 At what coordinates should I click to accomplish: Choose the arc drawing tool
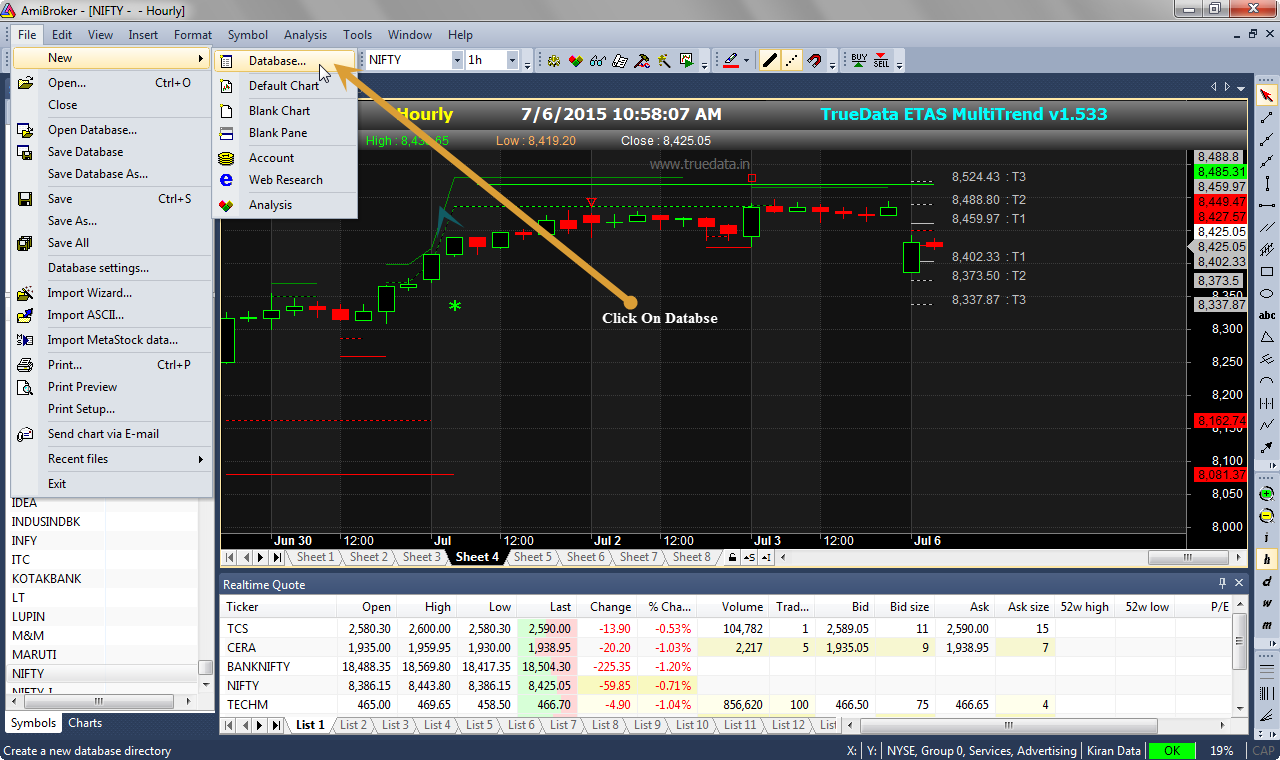[x=1267, y=381]
